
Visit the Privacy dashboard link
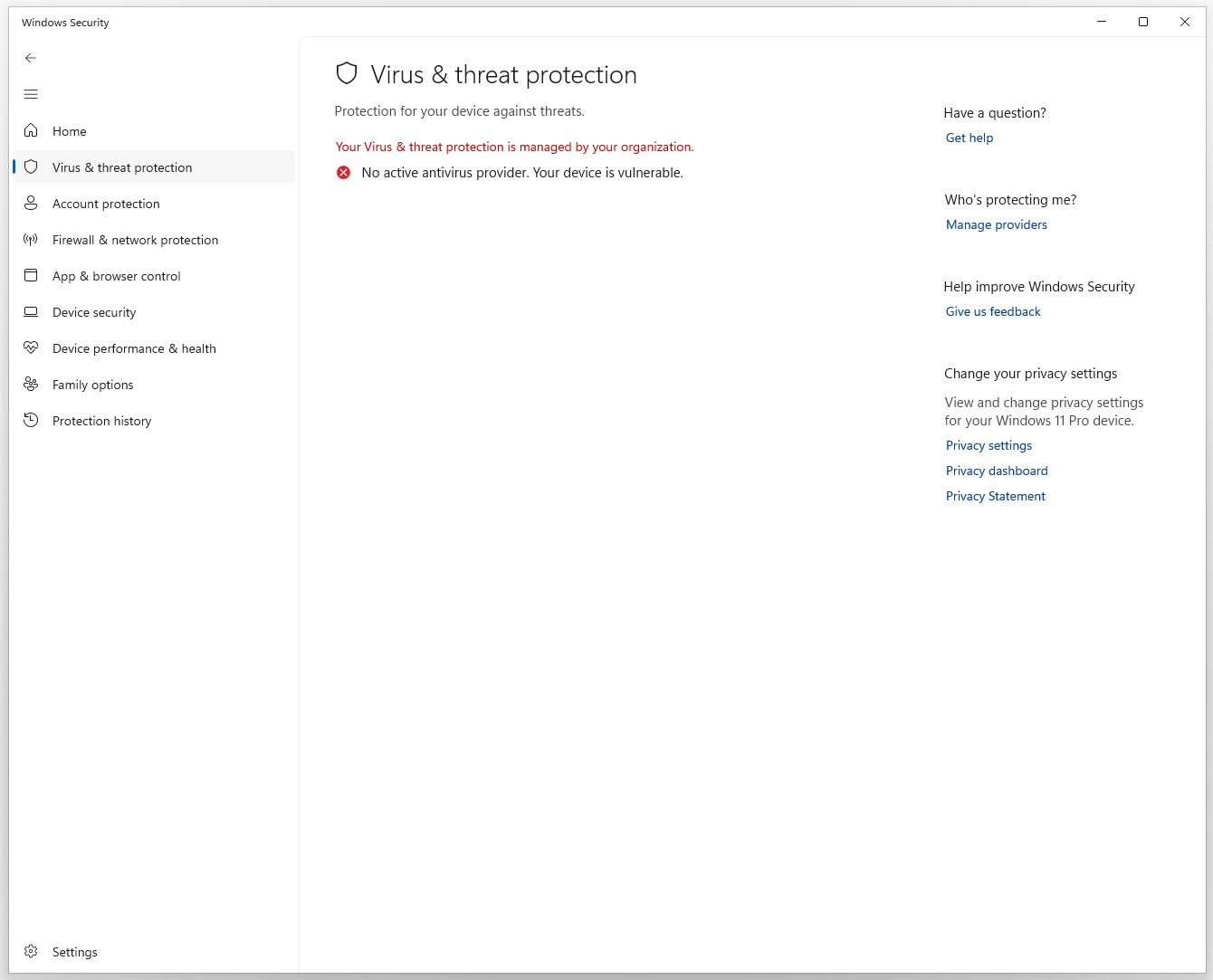[997, 471]
